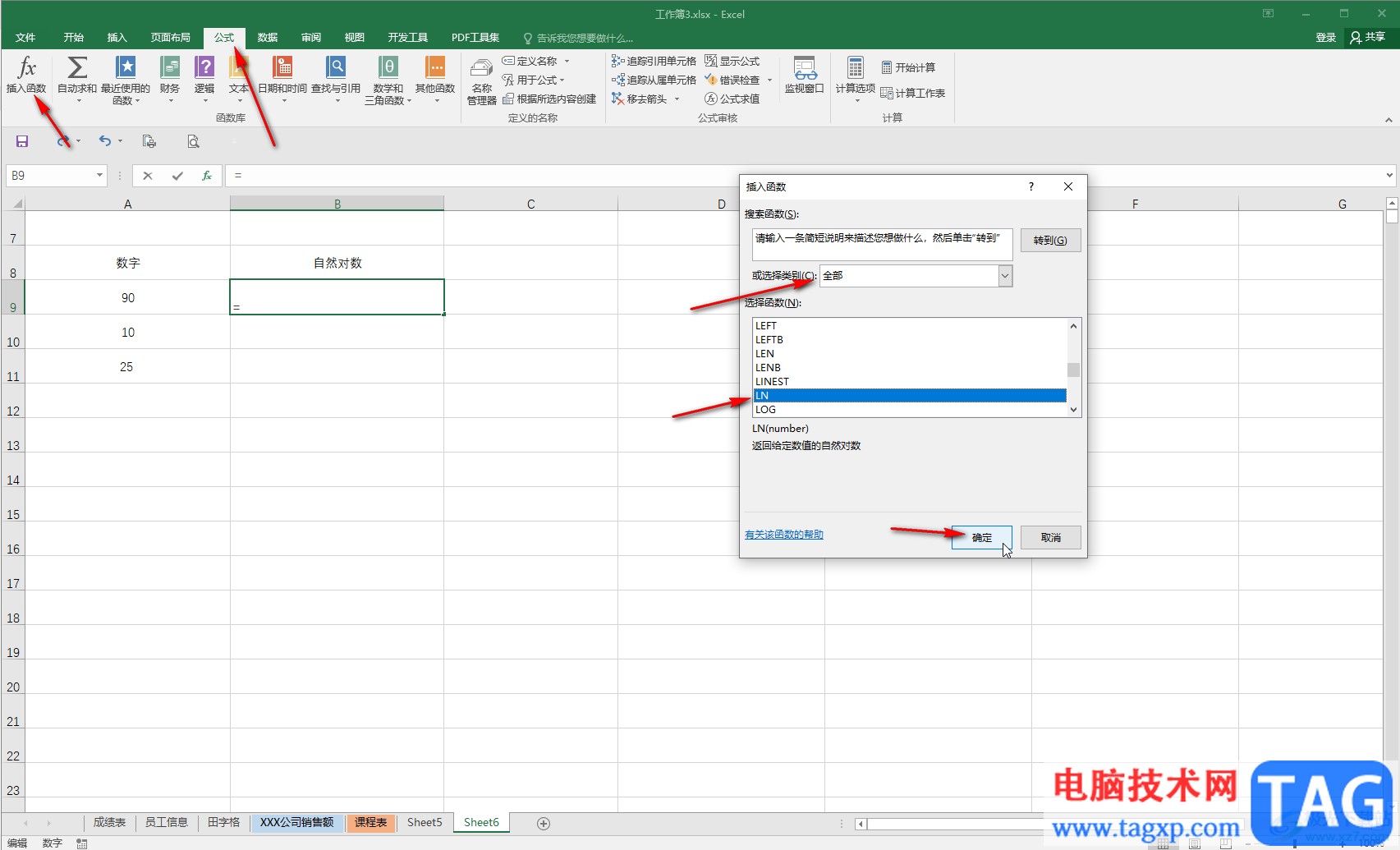Open Math and Trig functions icon
Viewport: 1400px width, 850px height.
388,67
